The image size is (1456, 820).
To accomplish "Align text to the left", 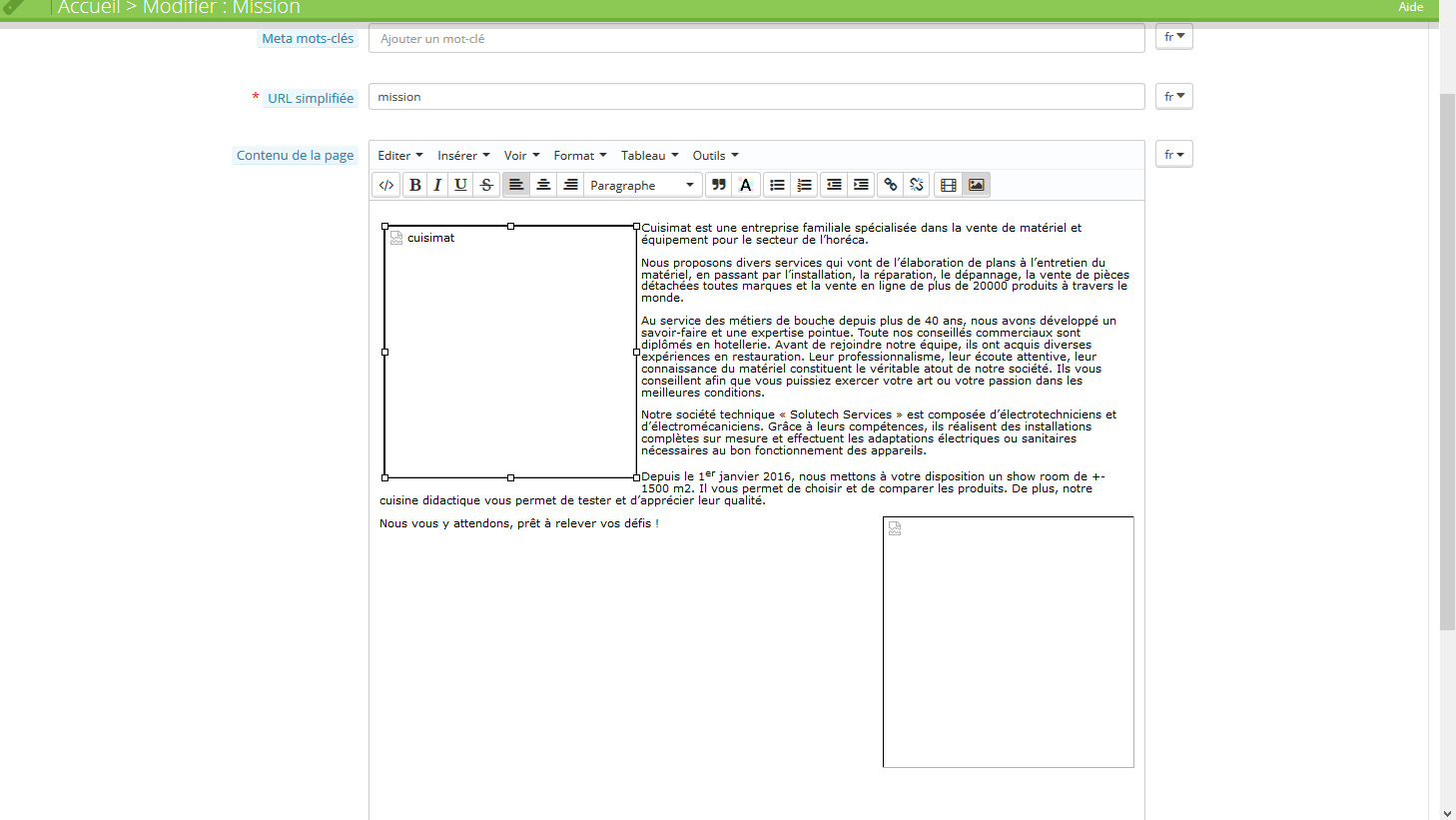I will coord(516,185).
